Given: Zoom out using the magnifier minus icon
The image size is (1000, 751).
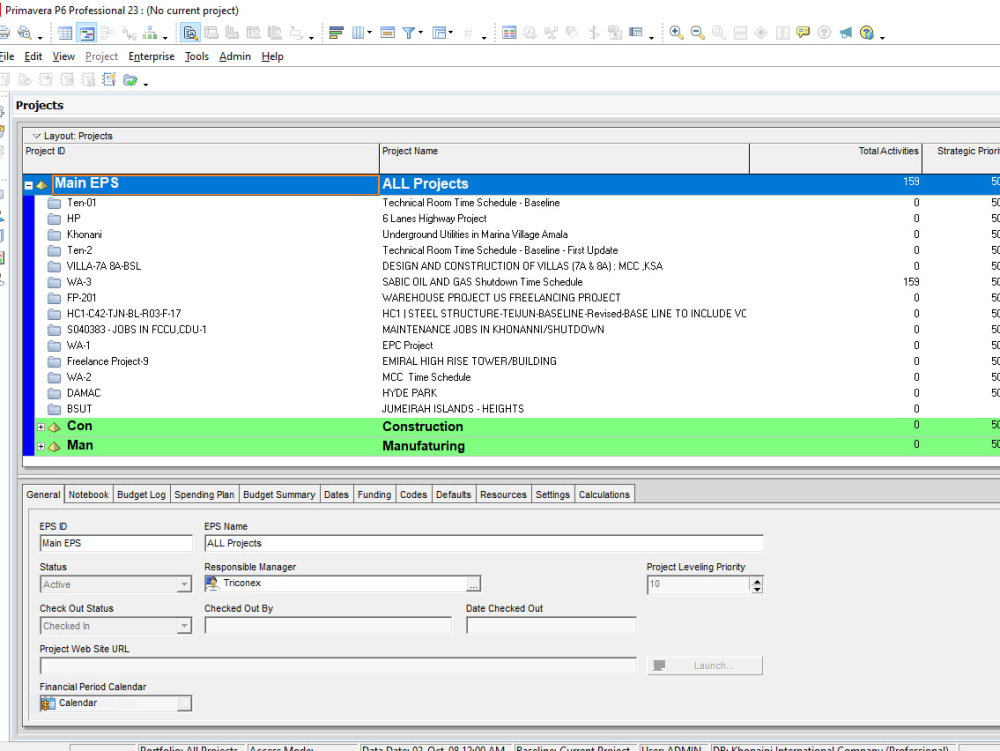Looking at the screenshot, I should point(698,33).
